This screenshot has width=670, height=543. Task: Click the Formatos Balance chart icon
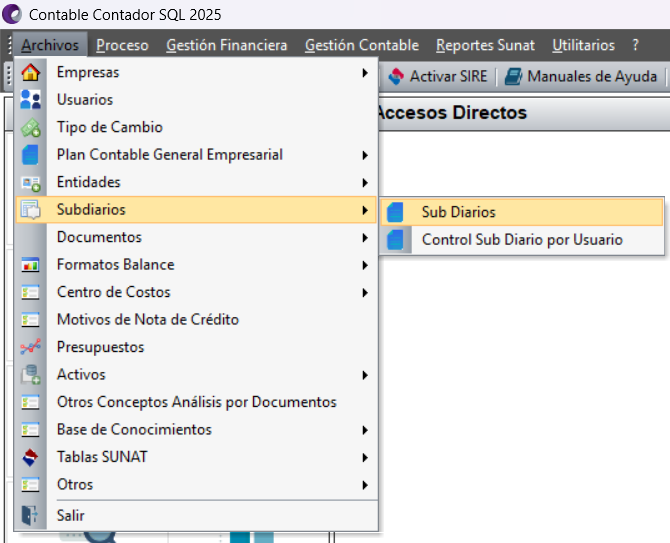click(31, 265)
